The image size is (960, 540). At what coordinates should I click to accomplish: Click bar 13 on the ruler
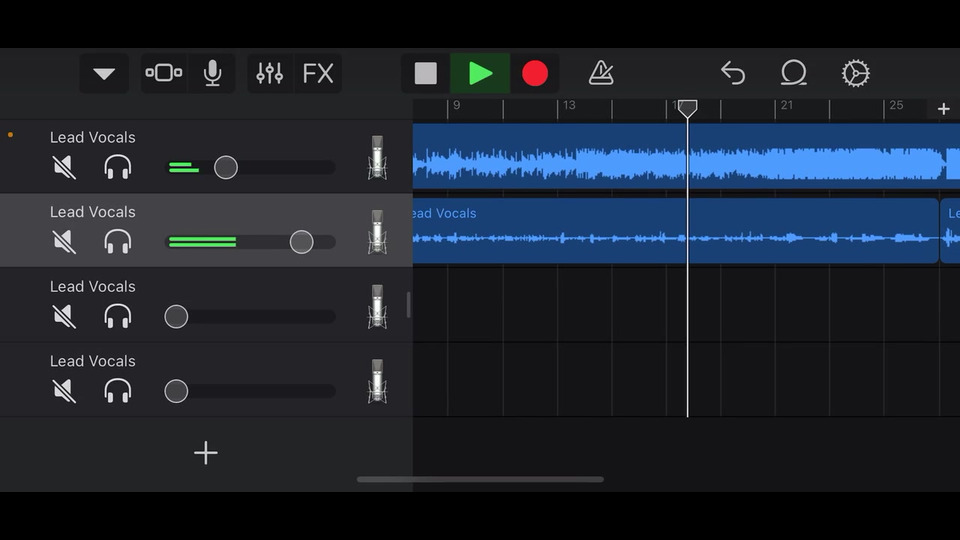click(x=569, y=105)
